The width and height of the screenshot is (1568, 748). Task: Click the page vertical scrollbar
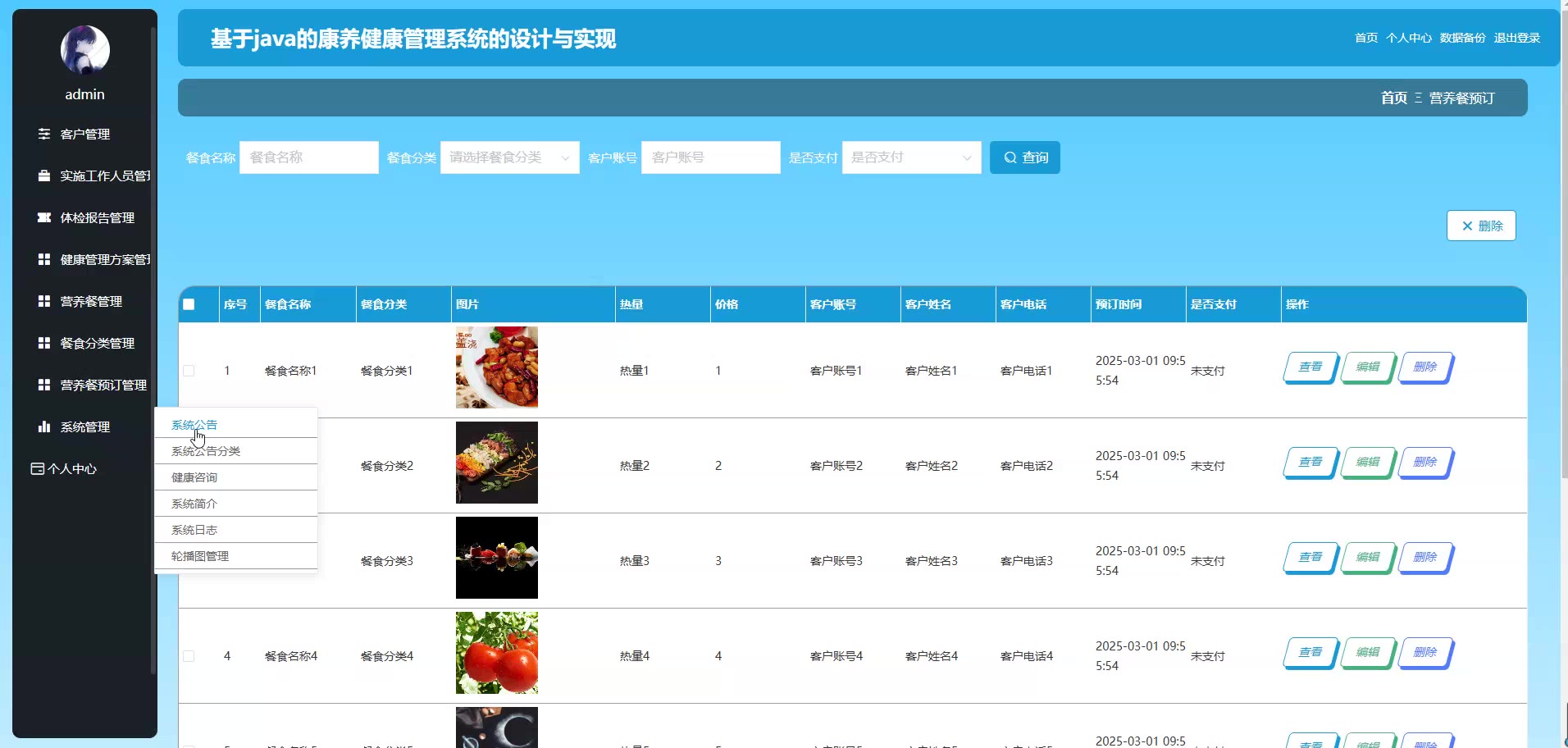click(x=1564, y=246)
